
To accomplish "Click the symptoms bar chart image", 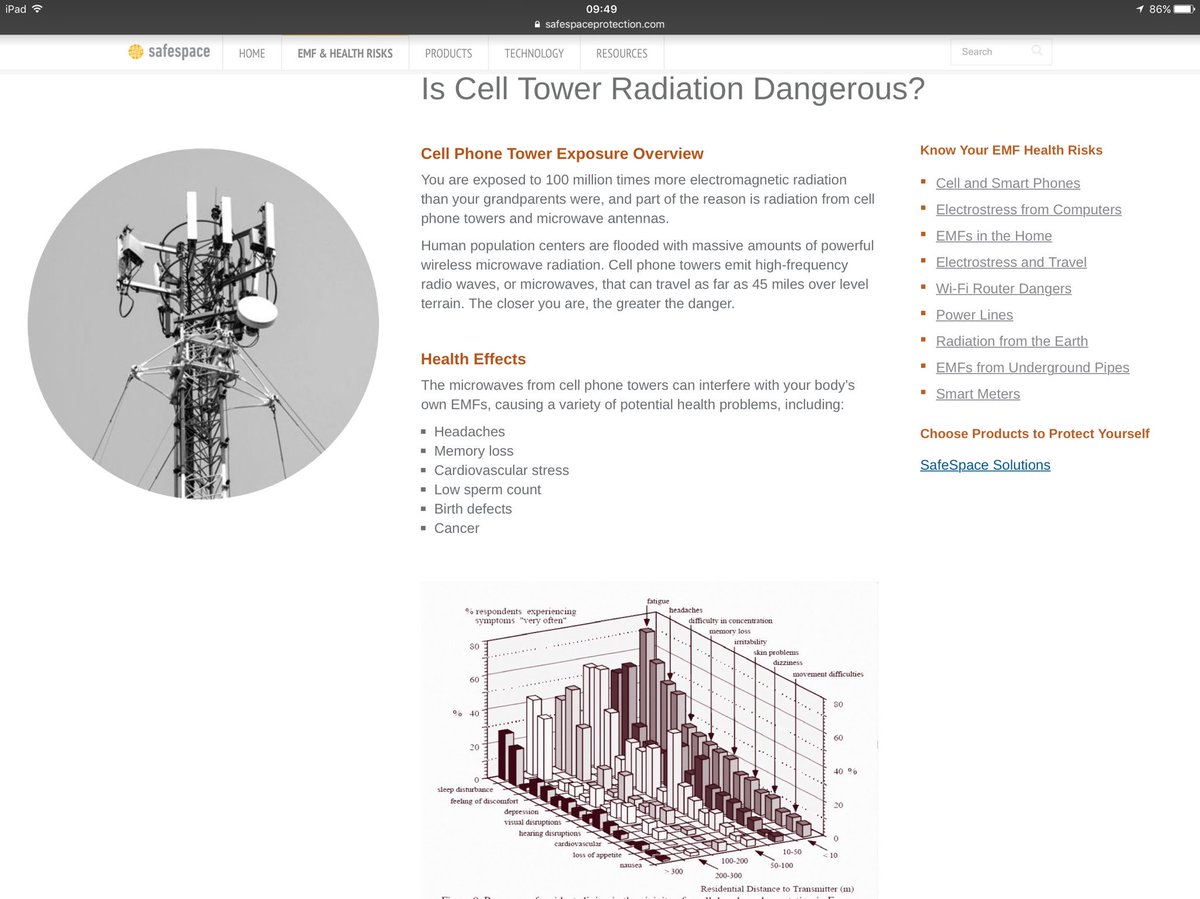I will 649,739.
